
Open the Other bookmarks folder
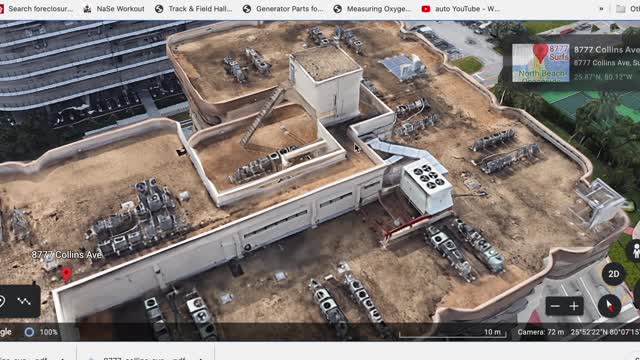point(628,9)
